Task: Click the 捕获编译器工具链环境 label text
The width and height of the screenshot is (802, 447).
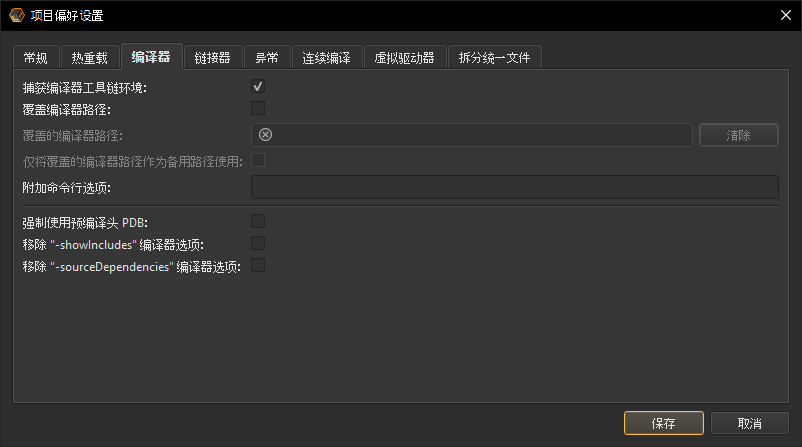Action: tap(84, 87)
